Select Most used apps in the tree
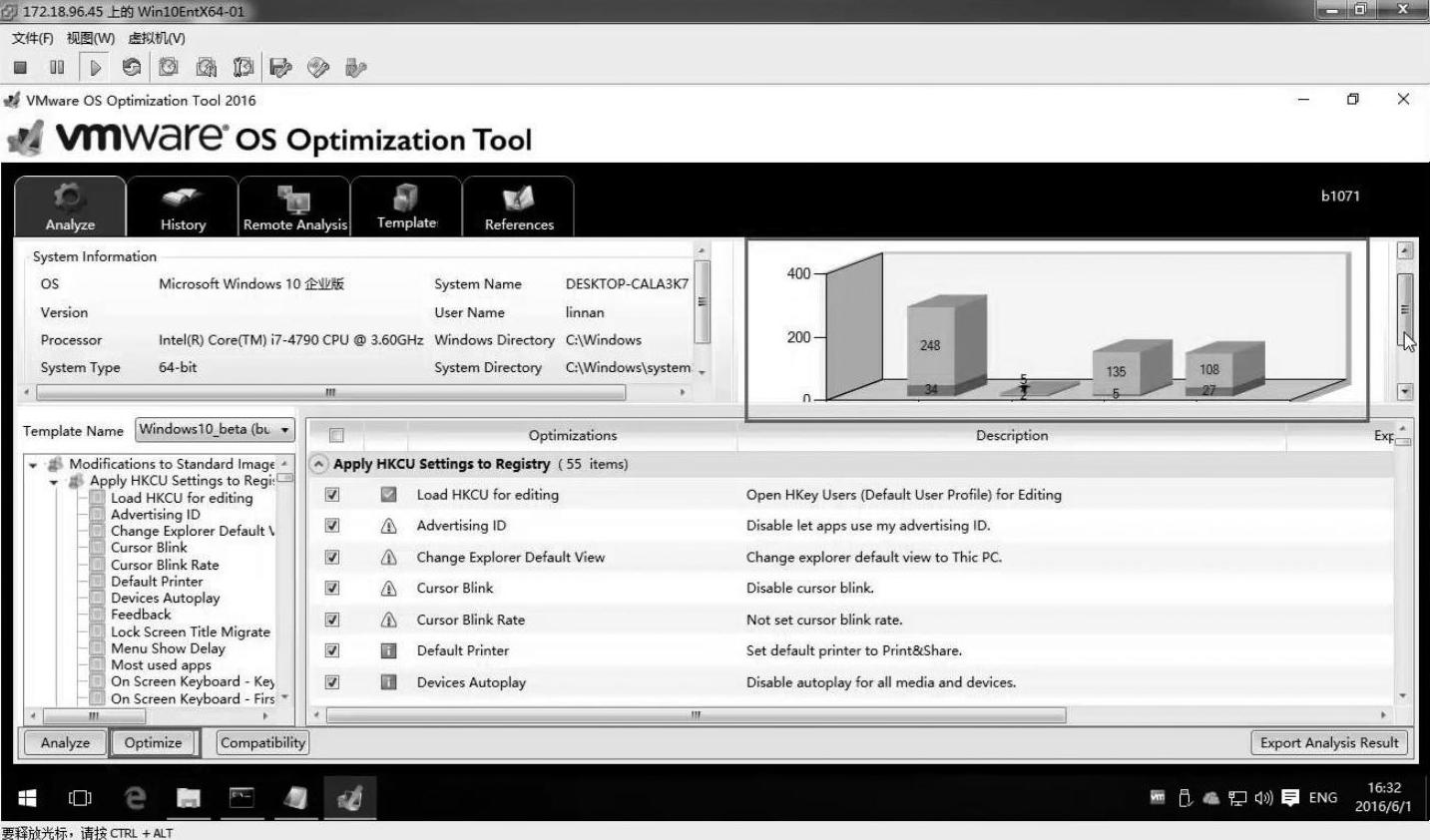 click(161, 665)
